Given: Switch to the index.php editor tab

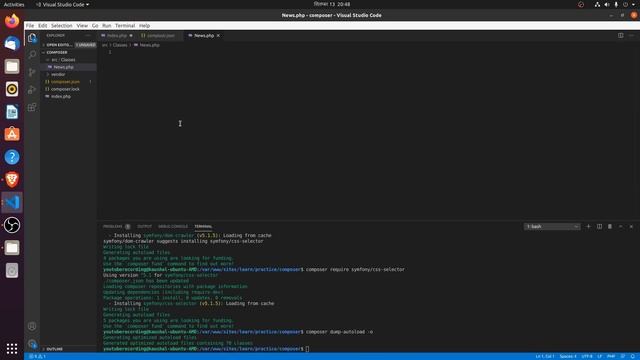Looking at the screenshot, I should (x=117, y=36).
